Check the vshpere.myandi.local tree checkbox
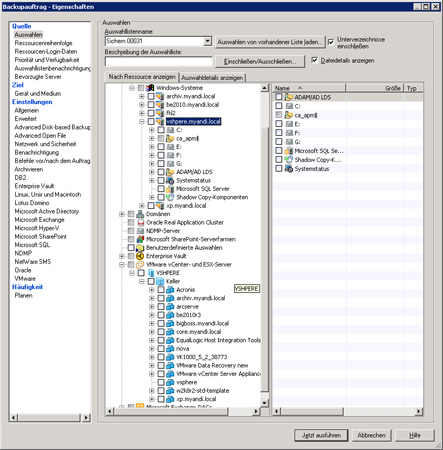This screenshot has width=443, height=450. point(151,122)
